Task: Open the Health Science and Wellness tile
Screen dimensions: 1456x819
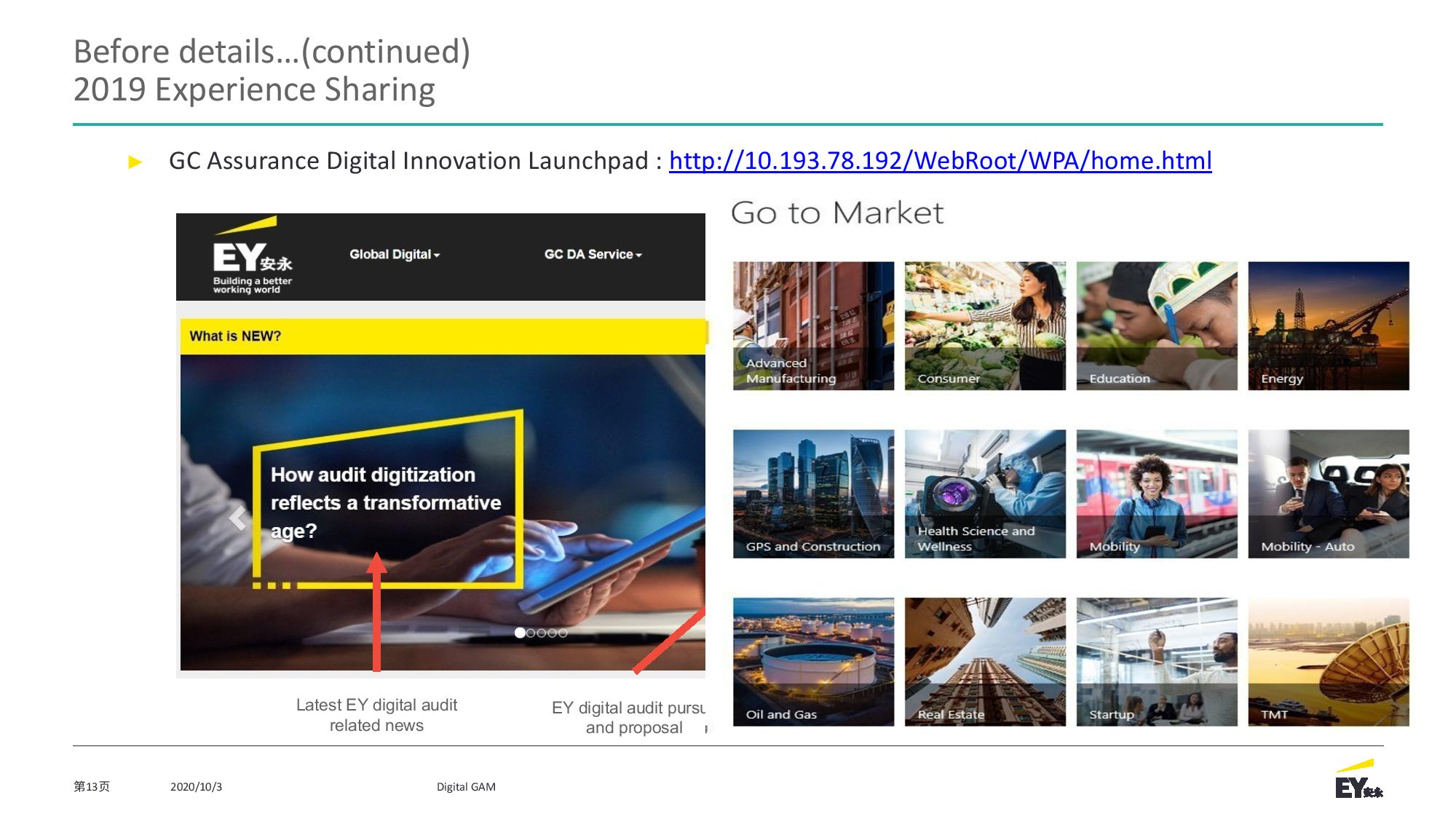Action: tap(985, 494)
